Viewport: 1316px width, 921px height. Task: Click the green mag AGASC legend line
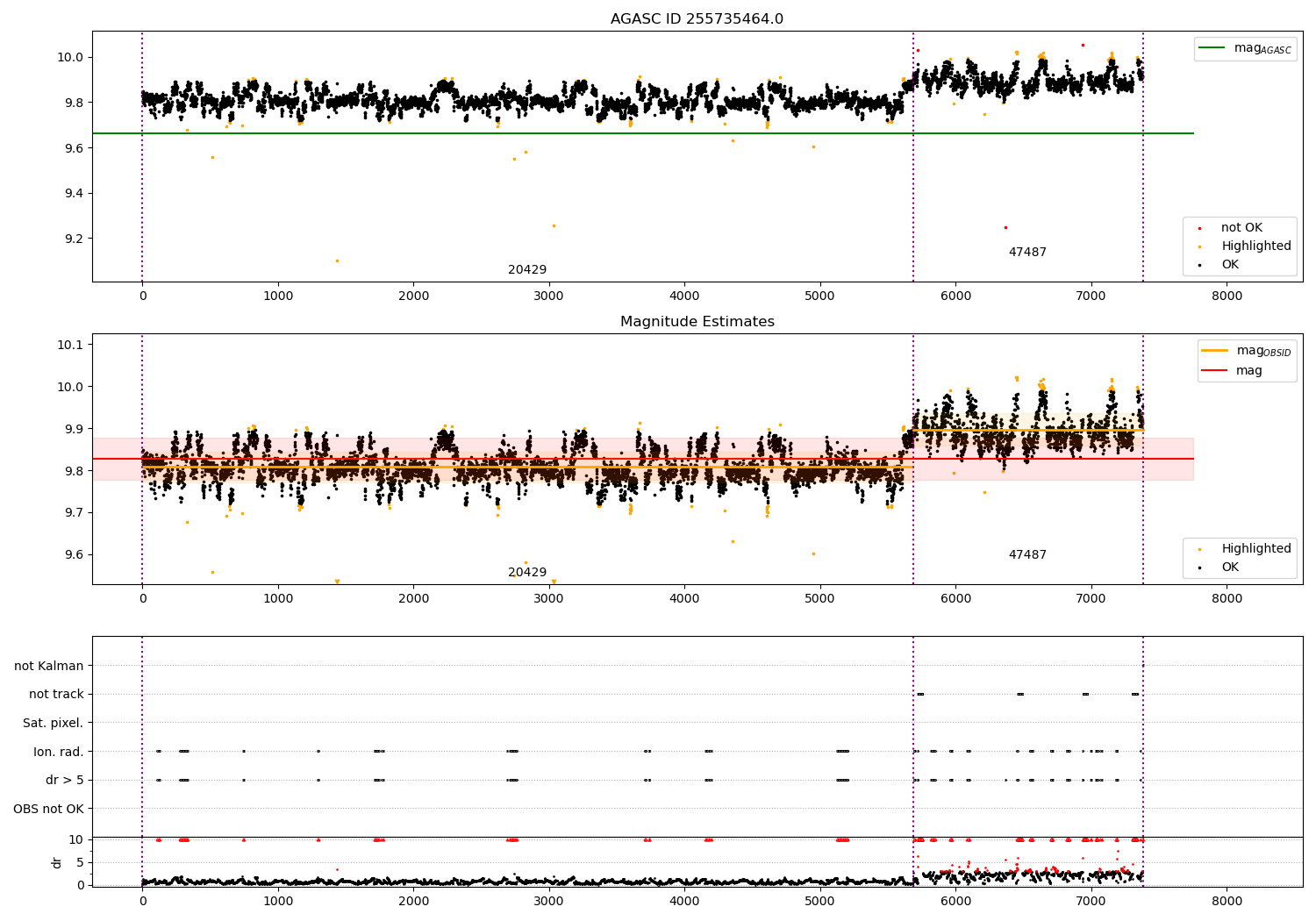(x=1213, y=48)
